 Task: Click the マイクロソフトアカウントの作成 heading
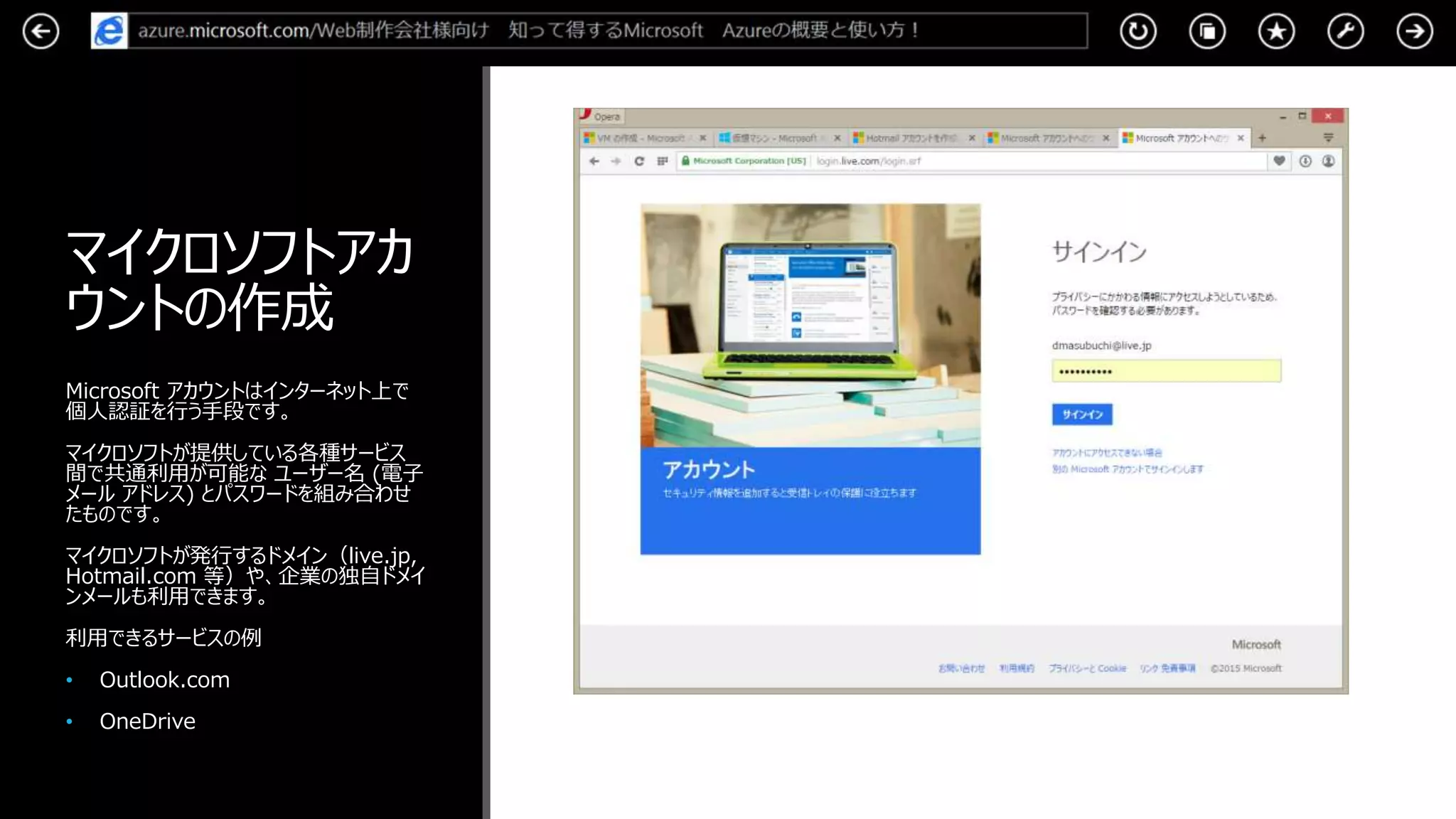coord(239,279)
